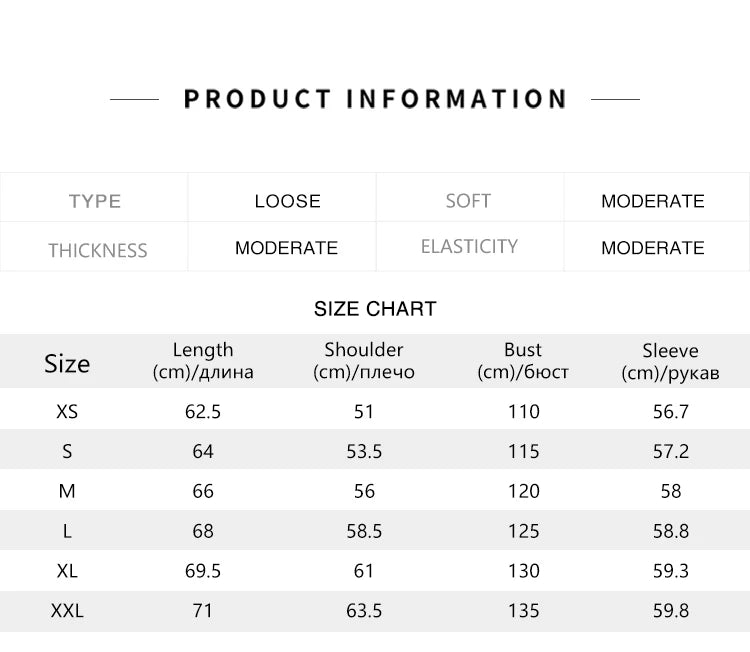Click the 58.8 sleeve value for L
Screen dimensions: 750x652
670,531
